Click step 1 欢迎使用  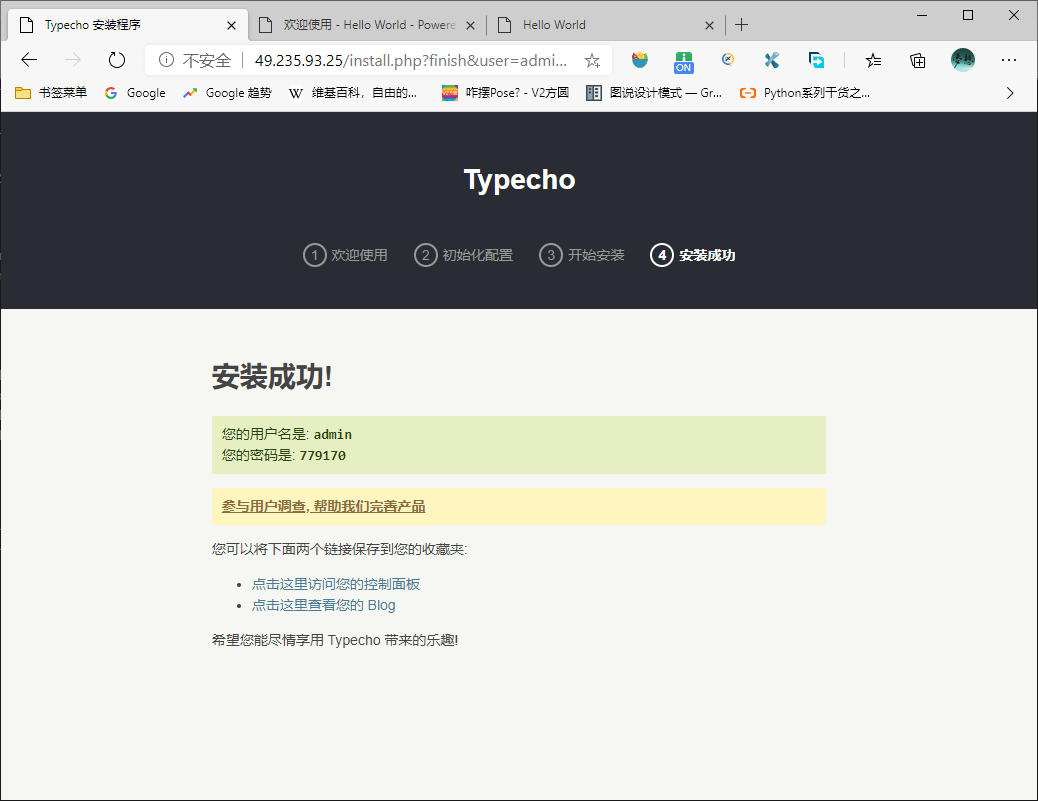click(346, 255)
